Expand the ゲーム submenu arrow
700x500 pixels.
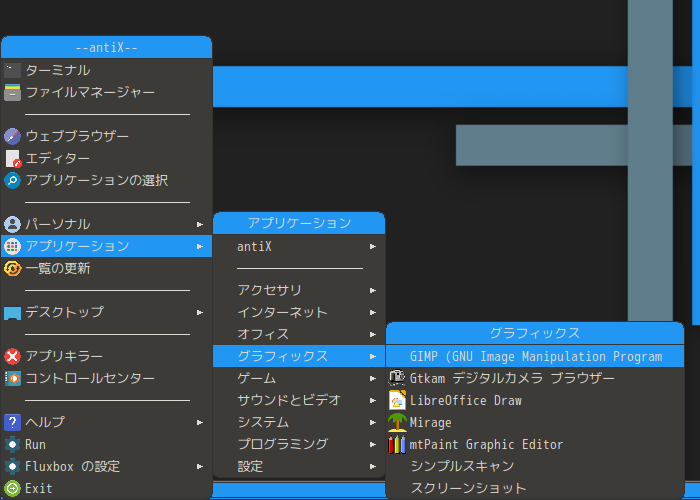[x=373, y=379]
